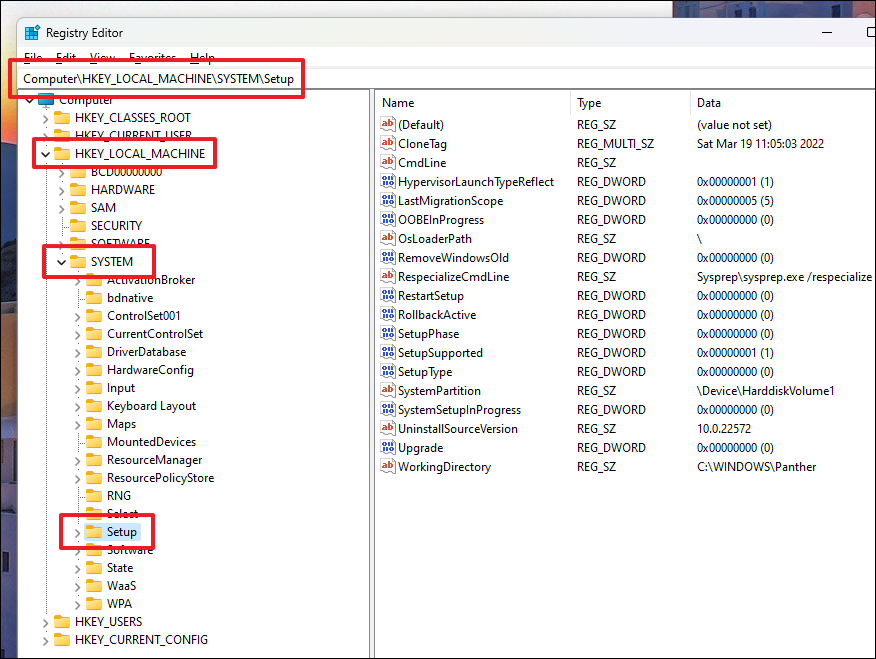The width and height of the screenshot is (876, 659).
Task: Select the SECURITY key
Action: click(116, 226)
